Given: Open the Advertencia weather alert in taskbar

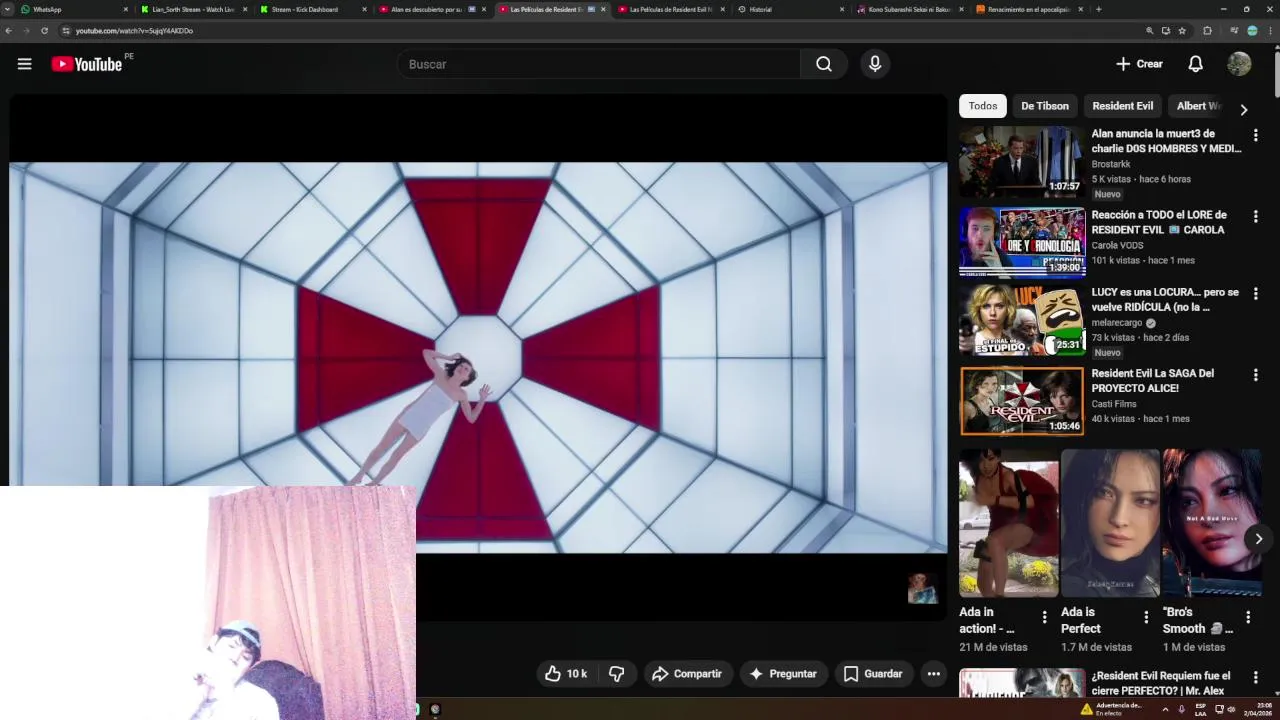Looking at the screenshot, I should [x=1111, y=709].
